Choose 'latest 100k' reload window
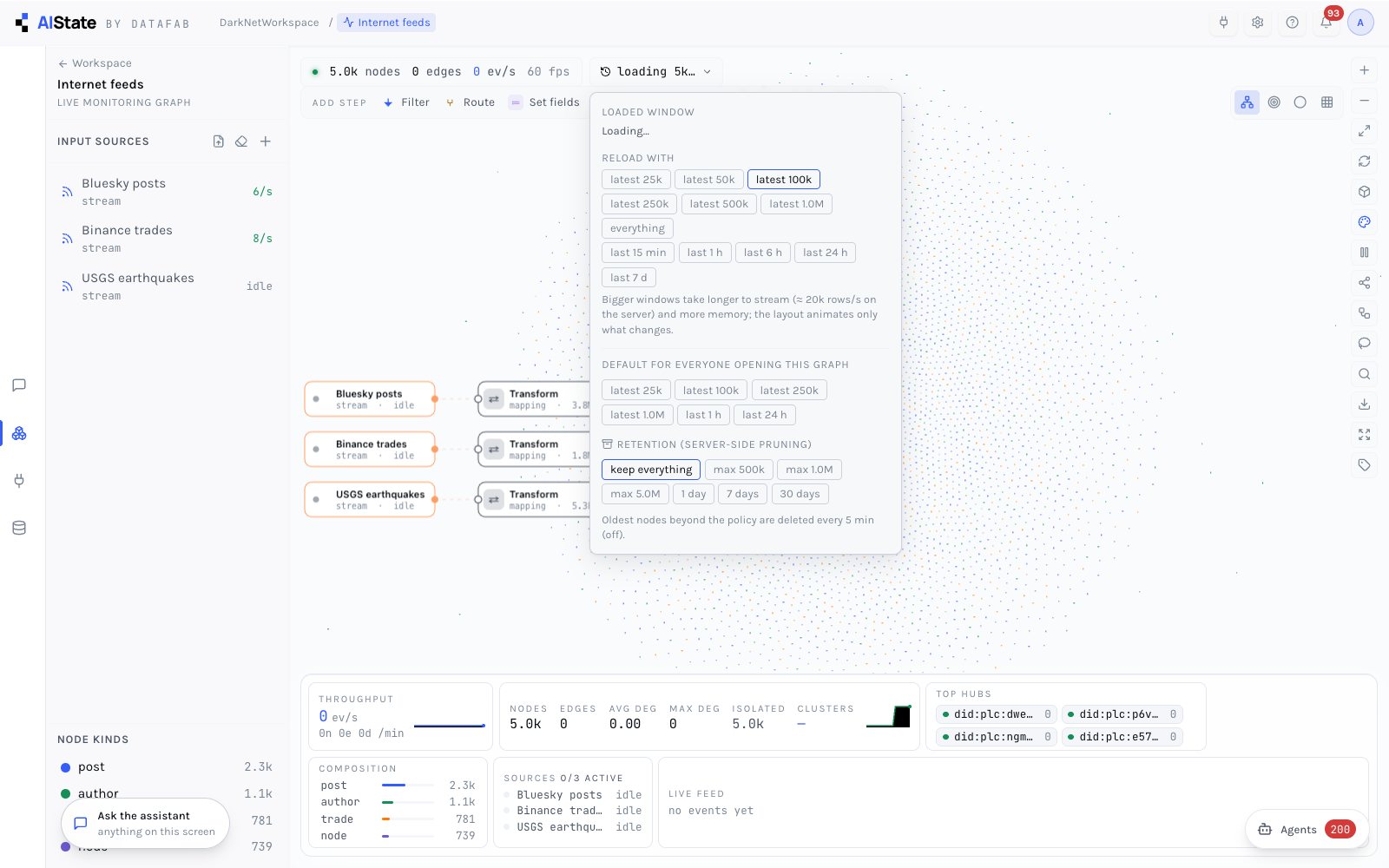1389x868 pixels. pos(783,180)
